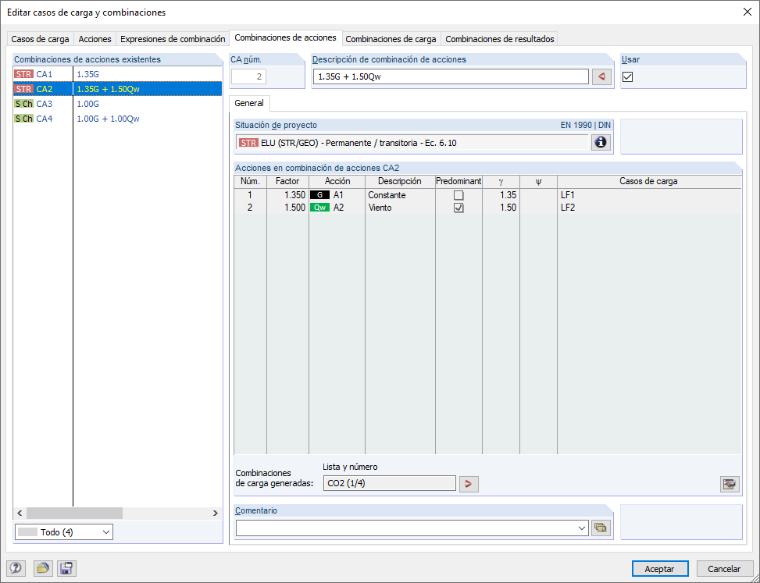The image size is (760, 583).
Task: Click the Aceptar button
Action: (659, 568)
